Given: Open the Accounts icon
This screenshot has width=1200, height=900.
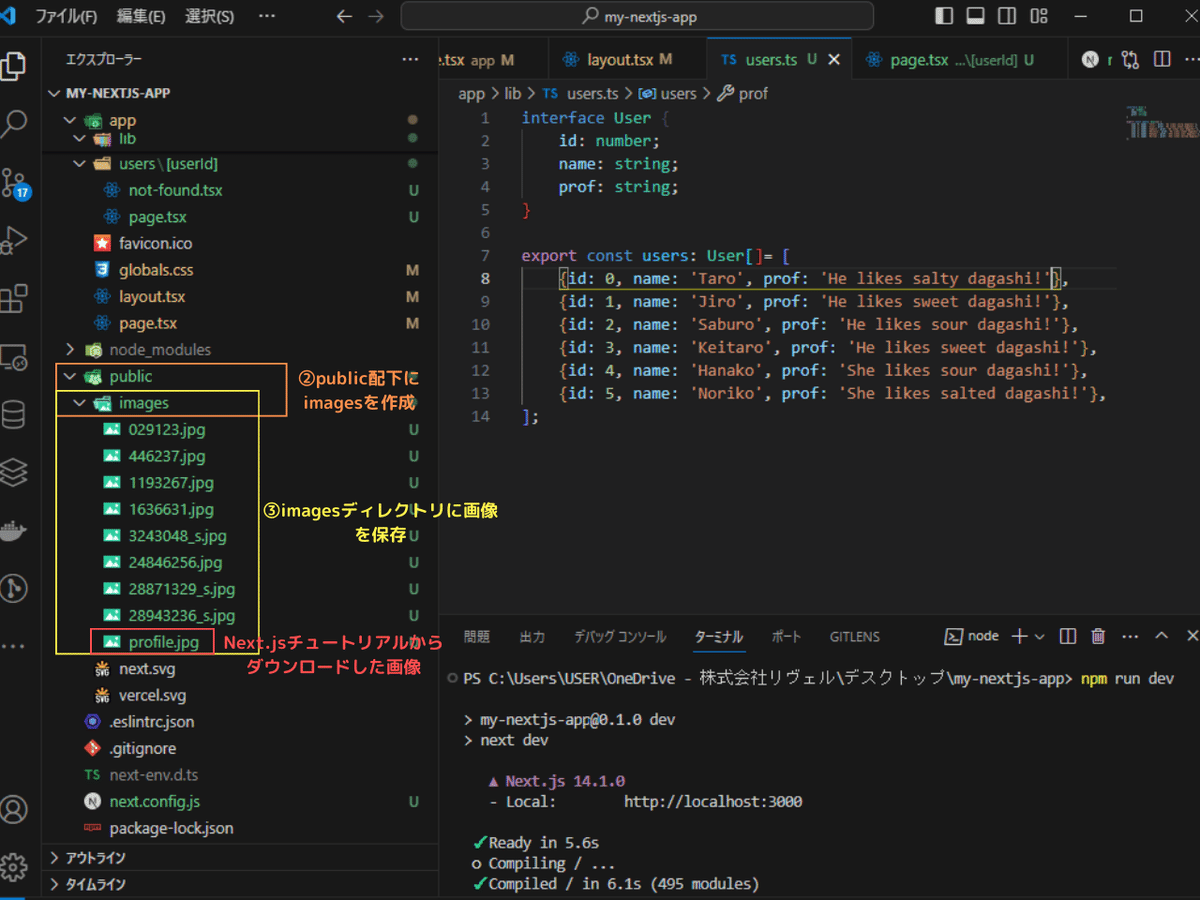Looking at the screenshot, I should coord(14,808).
